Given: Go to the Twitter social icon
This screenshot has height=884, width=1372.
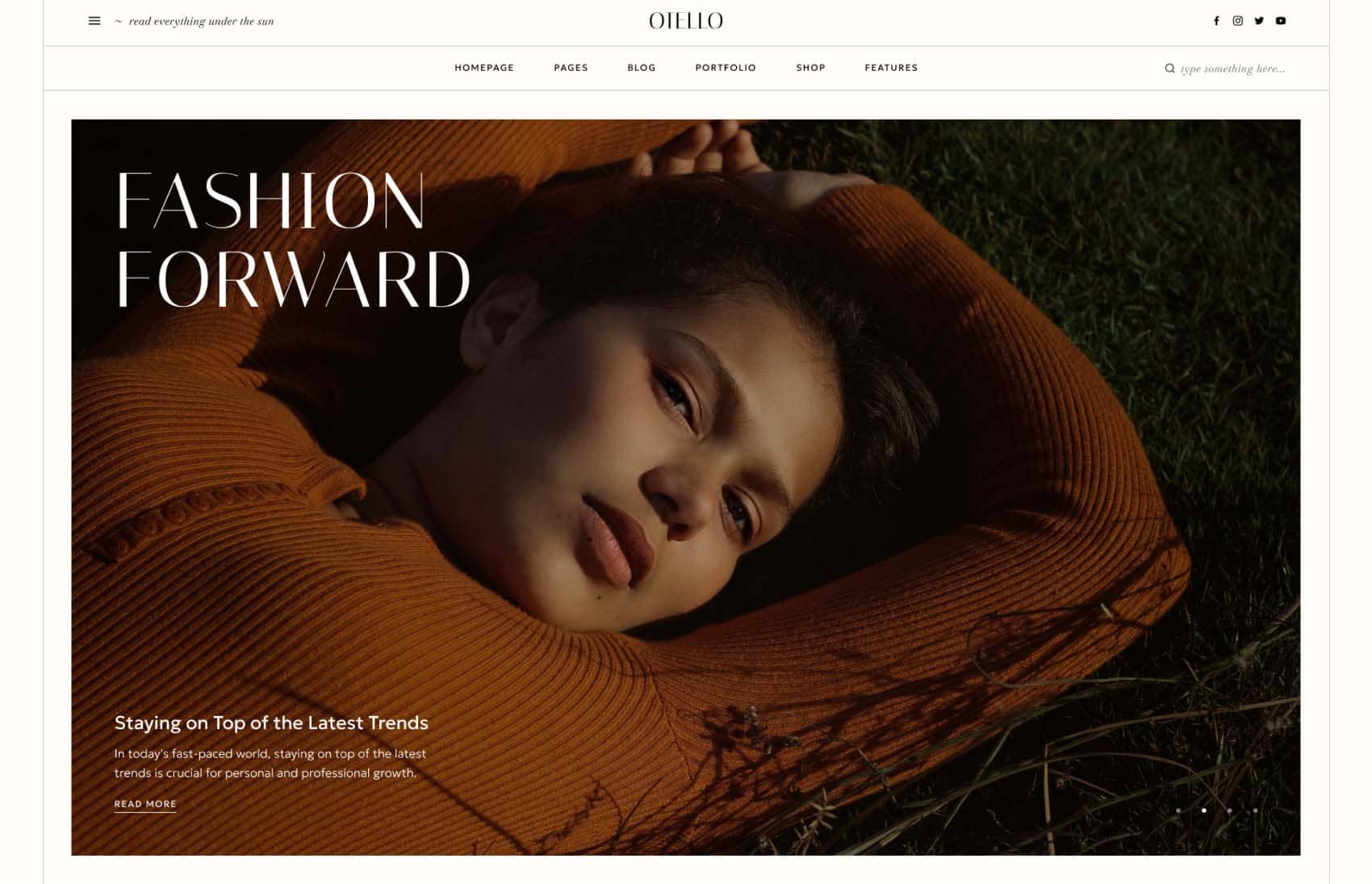Looking at the screenshot, I should [1259, 21].
